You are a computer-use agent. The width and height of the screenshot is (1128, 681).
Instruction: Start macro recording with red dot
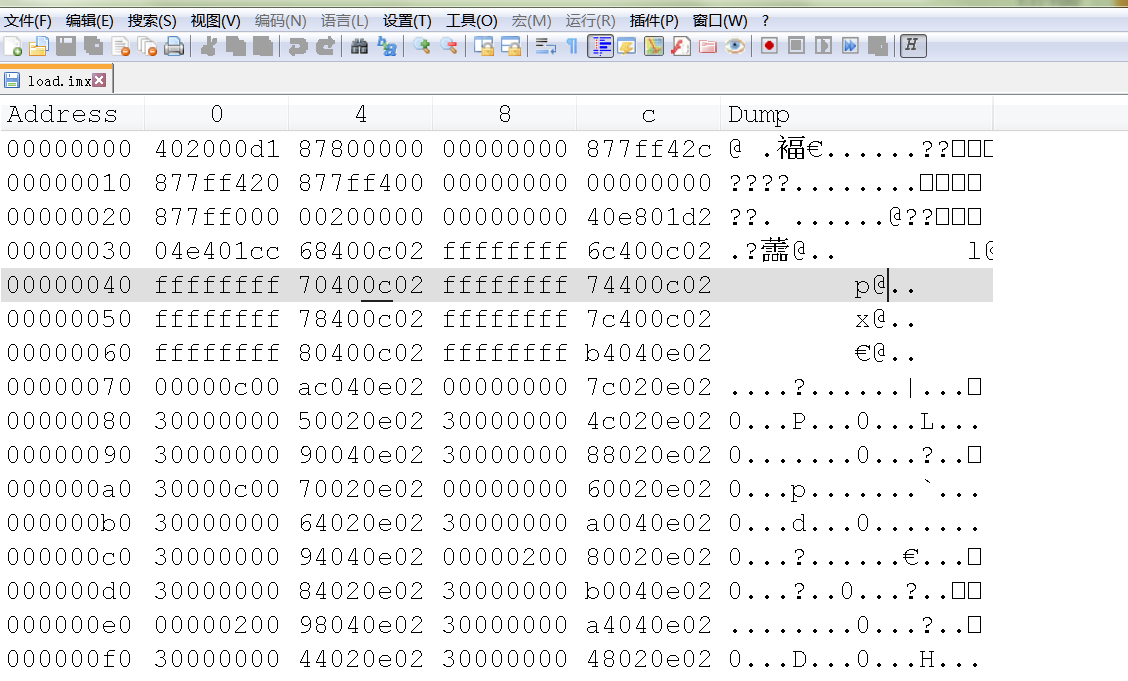[x=769, y=45]
